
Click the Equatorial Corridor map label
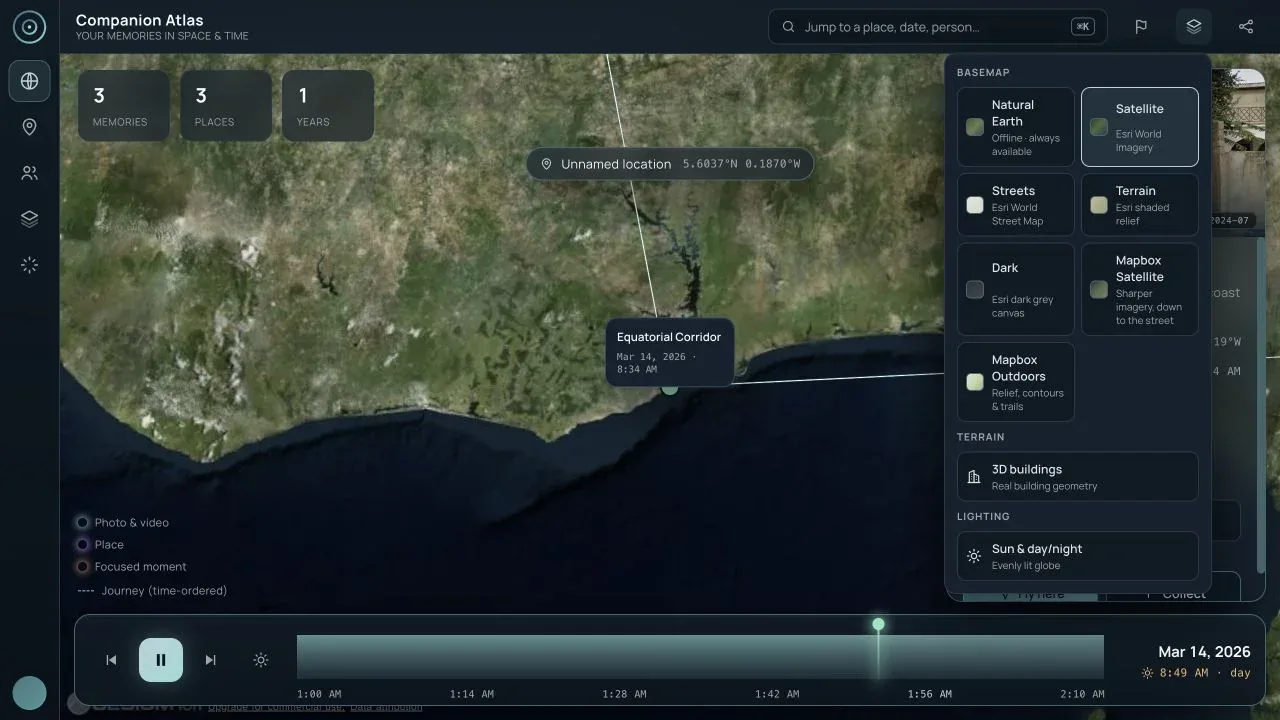click(x=670, y=353)
